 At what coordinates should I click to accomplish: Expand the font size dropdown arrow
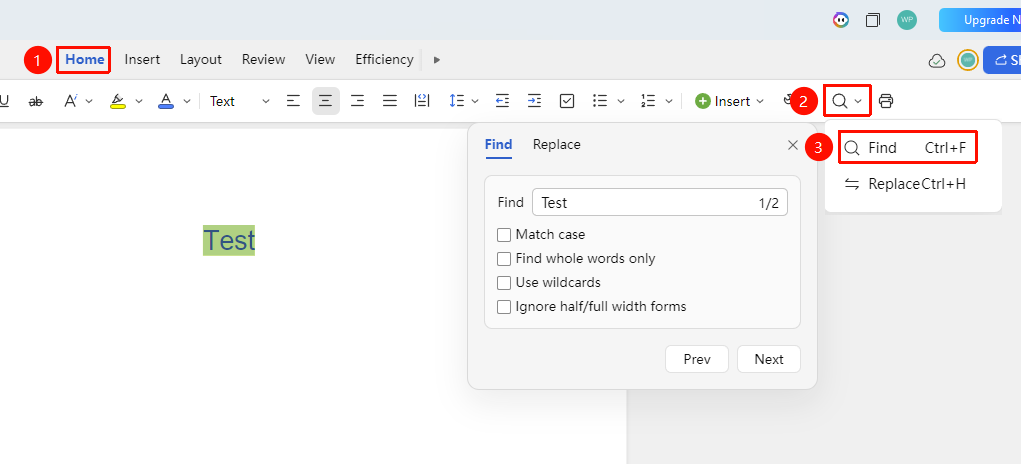click(89, 102)
